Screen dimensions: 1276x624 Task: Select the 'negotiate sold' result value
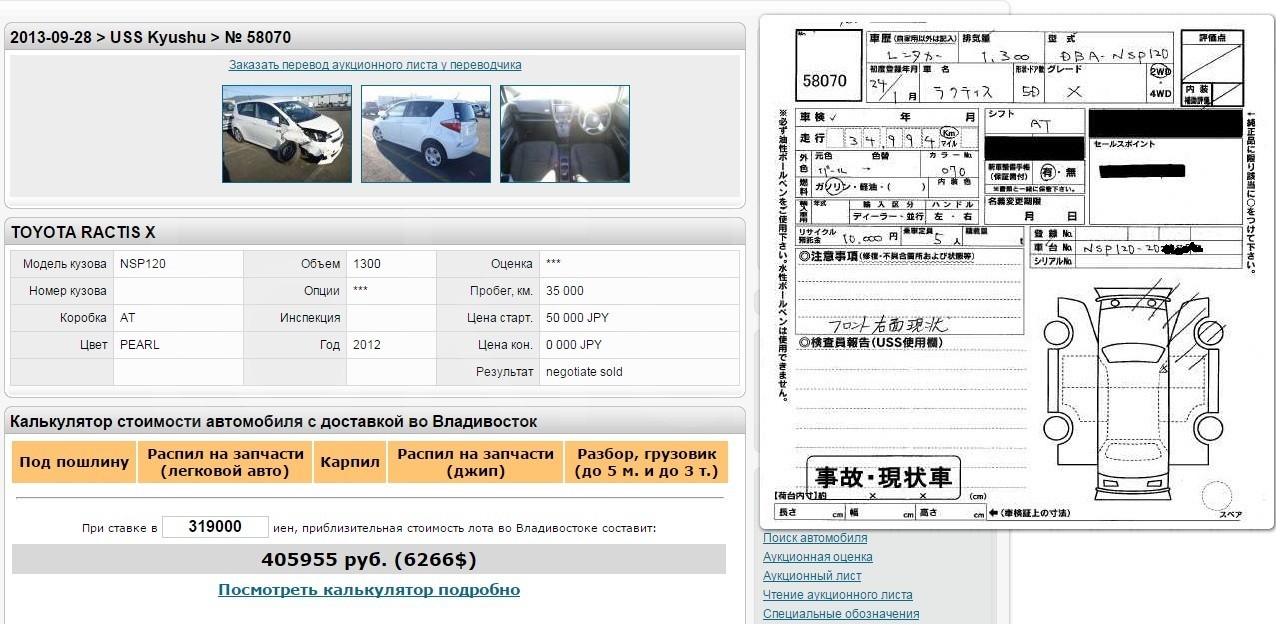(x=584, y=372)
